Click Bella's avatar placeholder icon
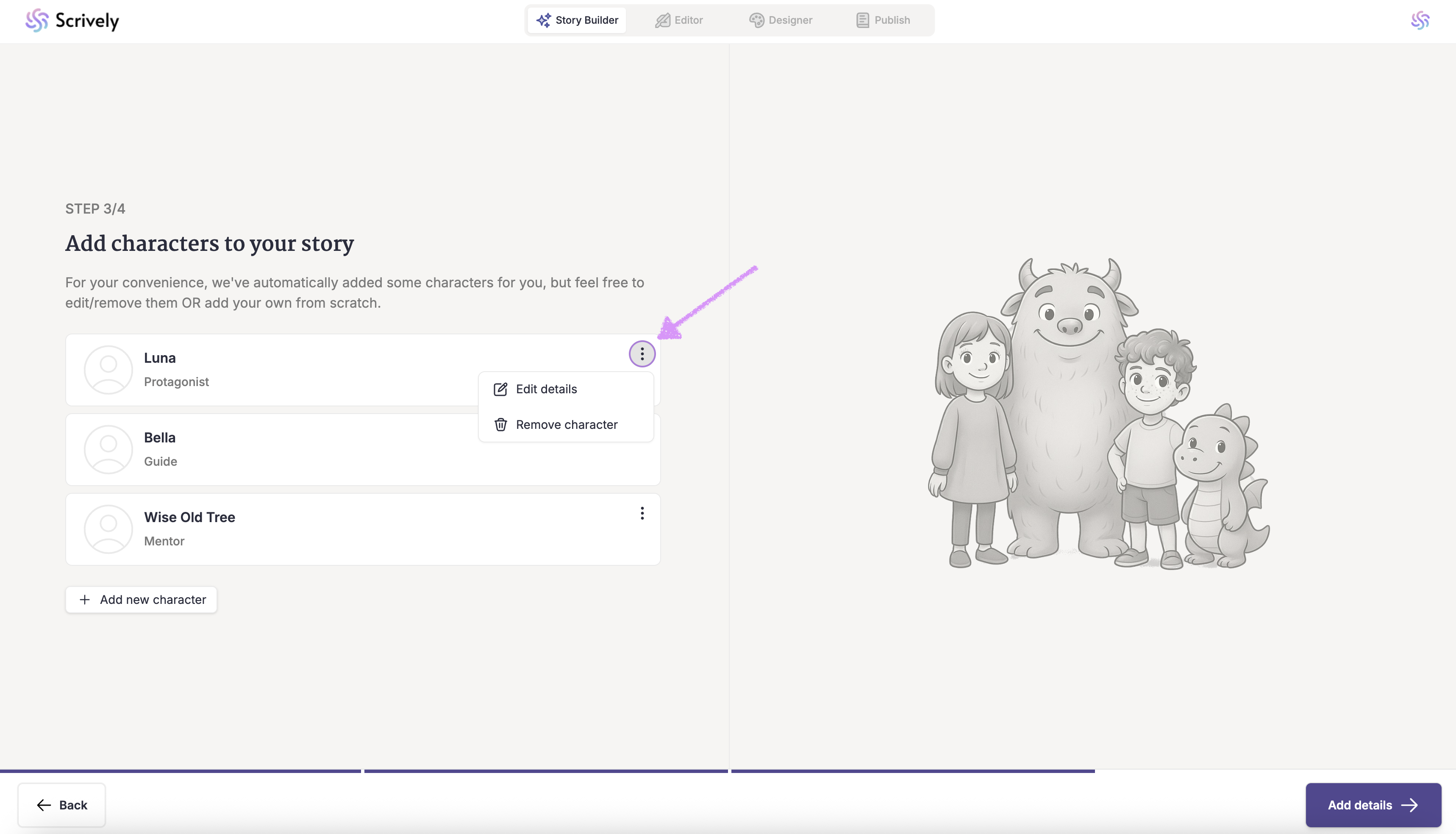1456x834 pixels. [x=108, y=449]
